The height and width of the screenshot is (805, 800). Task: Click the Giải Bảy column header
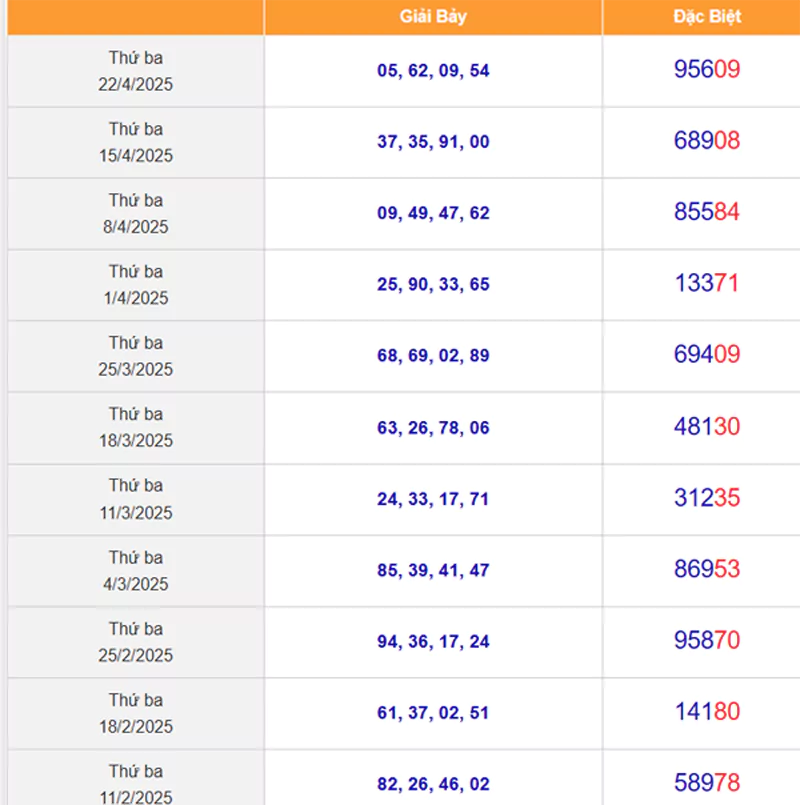pyautogui.click(x=433, y=17)
